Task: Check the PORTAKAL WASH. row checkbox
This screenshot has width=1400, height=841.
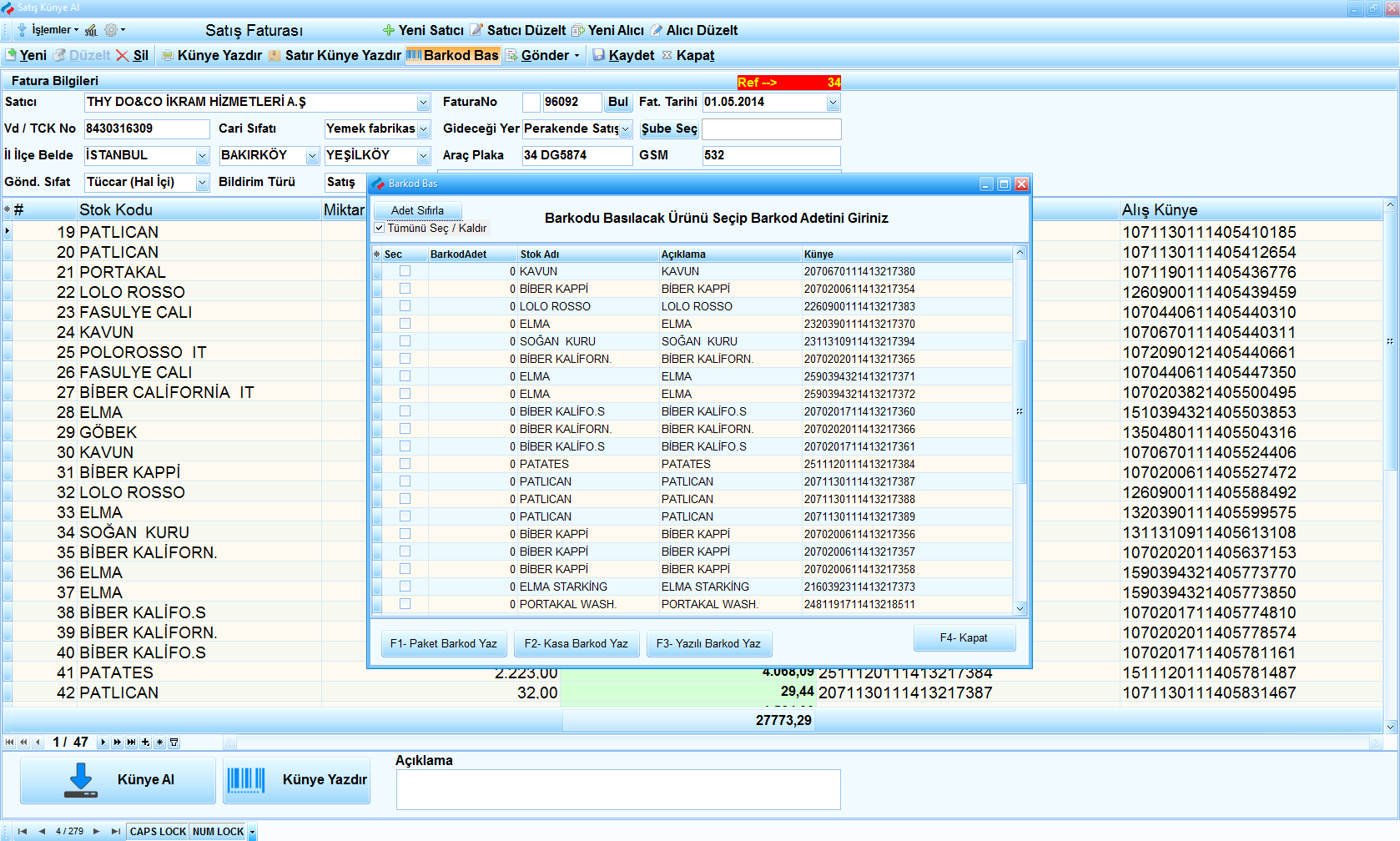Action: tap(405, 603)
